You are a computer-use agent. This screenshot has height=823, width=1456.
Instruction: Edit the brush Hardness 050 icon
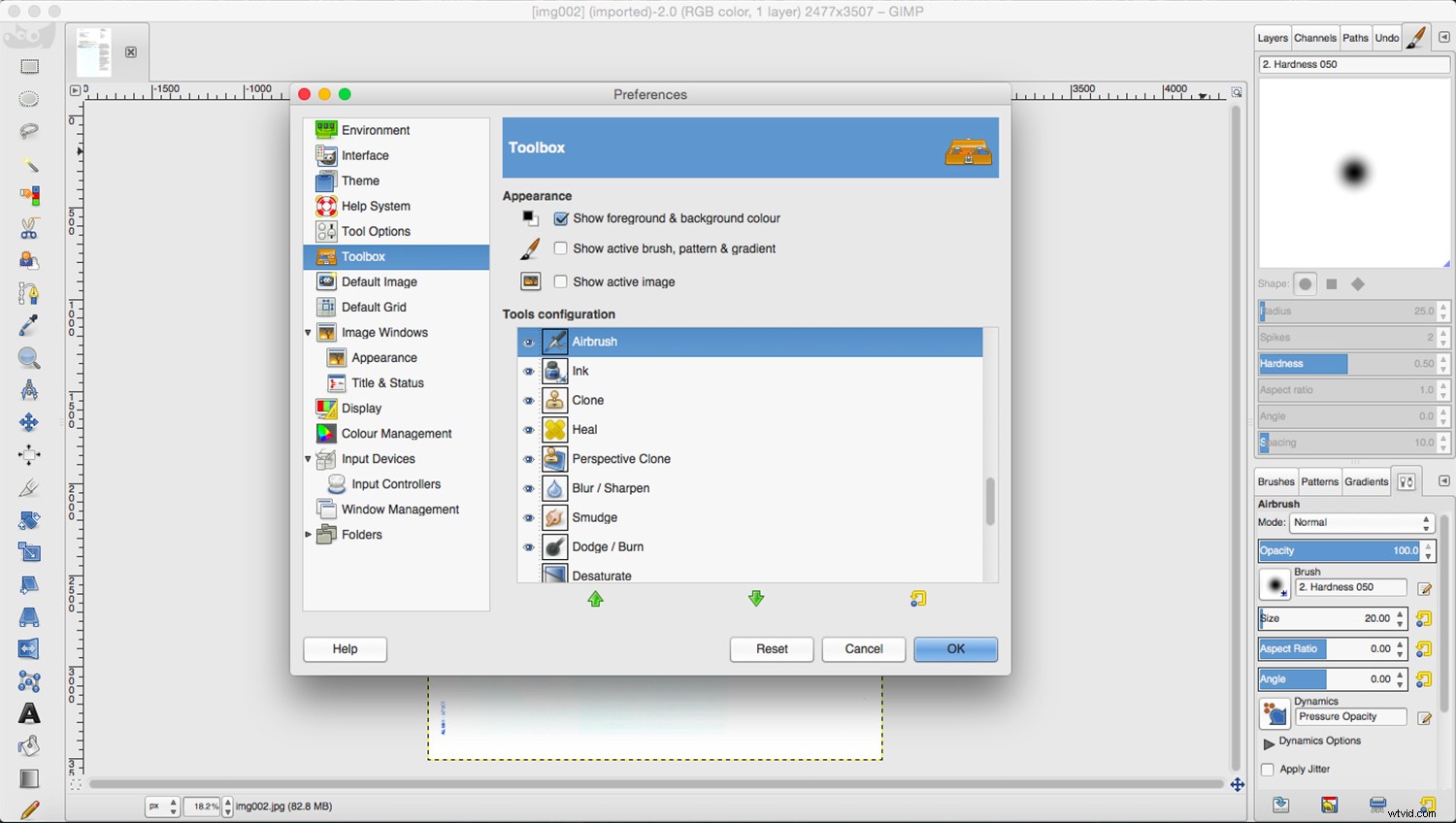(1424, 588)
